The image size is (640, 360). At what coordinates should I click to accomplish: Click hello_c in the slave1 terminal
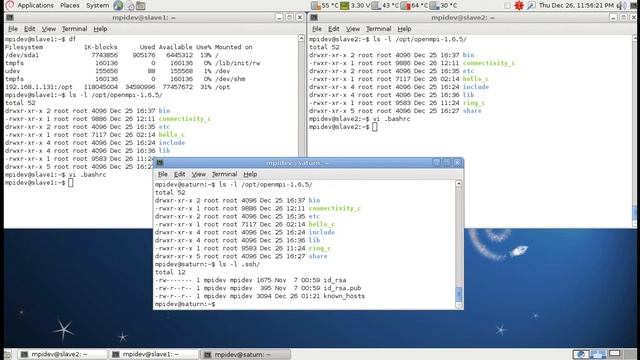point(171,135)
